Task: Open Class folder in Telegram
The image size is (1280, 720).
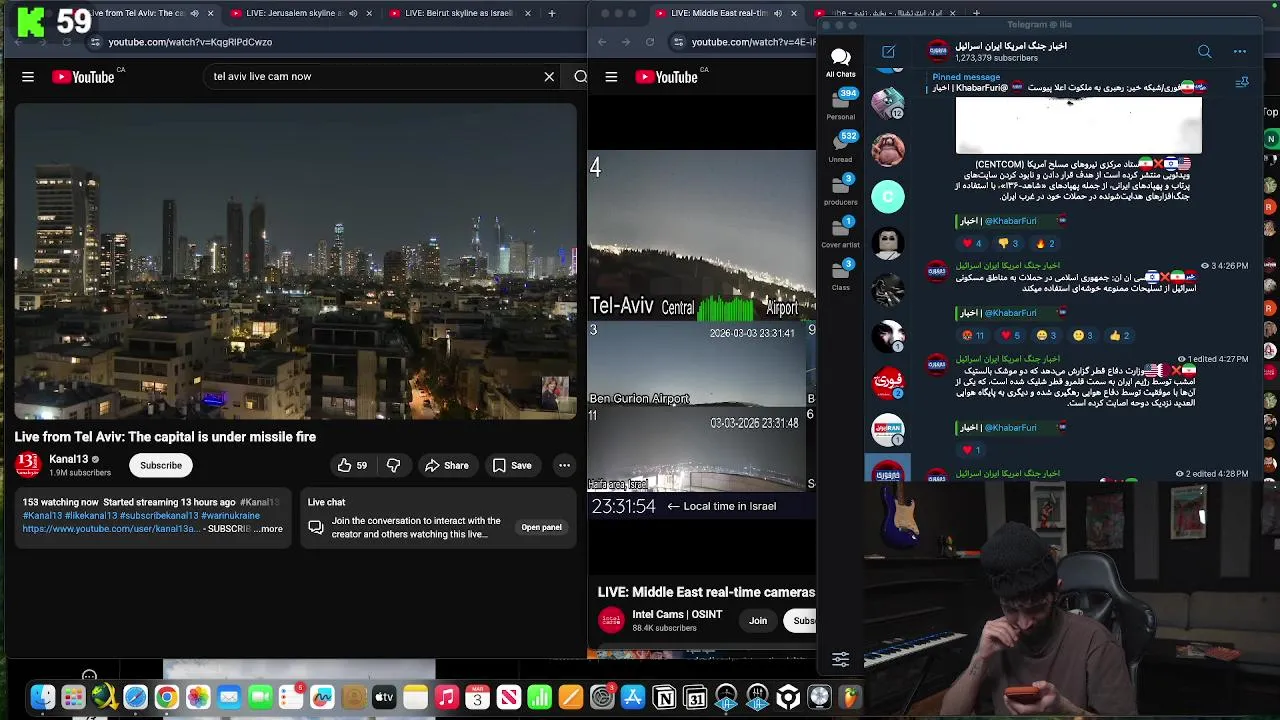Action: coord(840,274)
